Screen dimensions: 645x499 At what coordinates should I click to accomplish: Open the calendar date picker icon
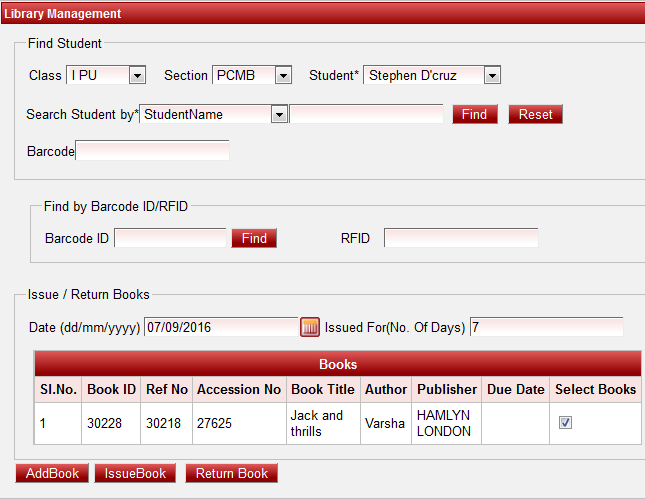click(x=310, y=327)
